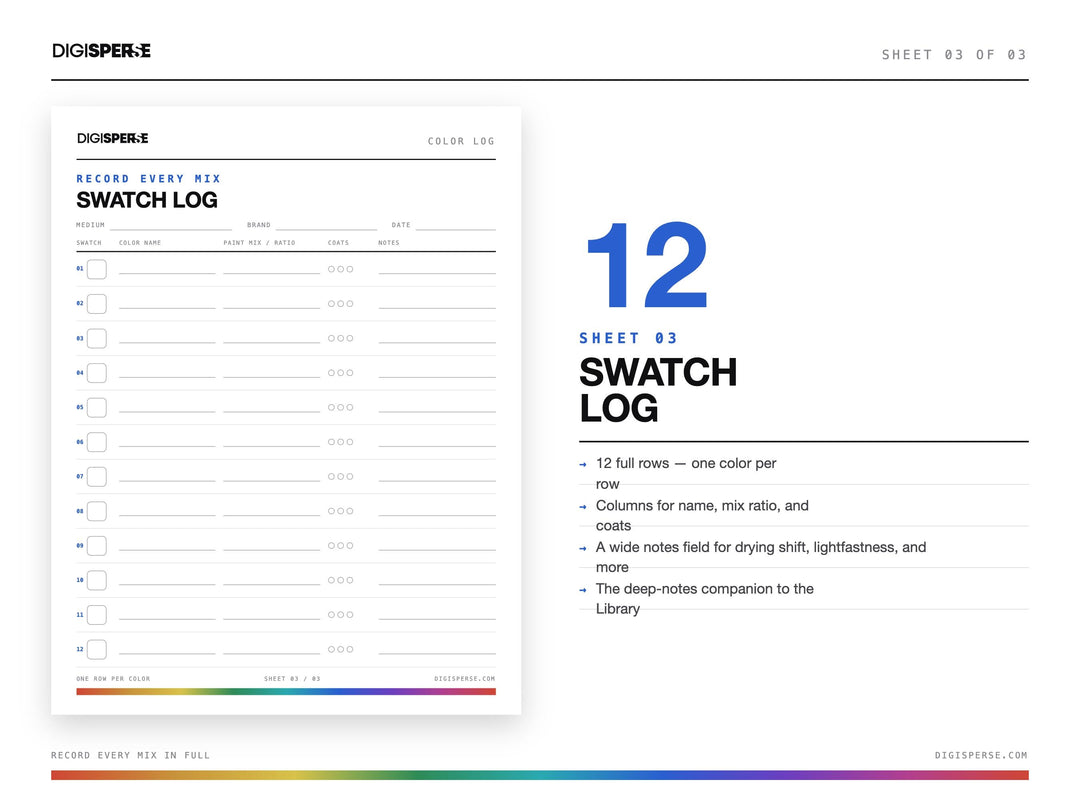This screenshot has height=810, width=1080.
Task: Click the swatch box in row 01
Action: pos(97,269)
